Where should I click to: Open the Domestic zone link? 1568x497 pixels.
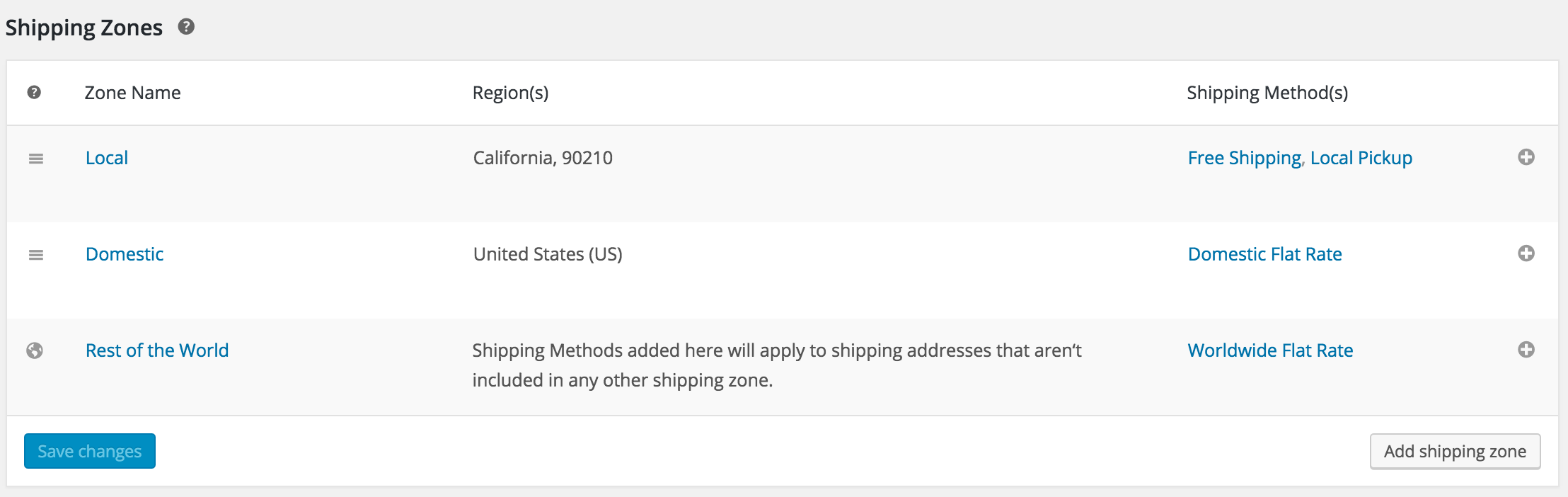pos(125,254)
